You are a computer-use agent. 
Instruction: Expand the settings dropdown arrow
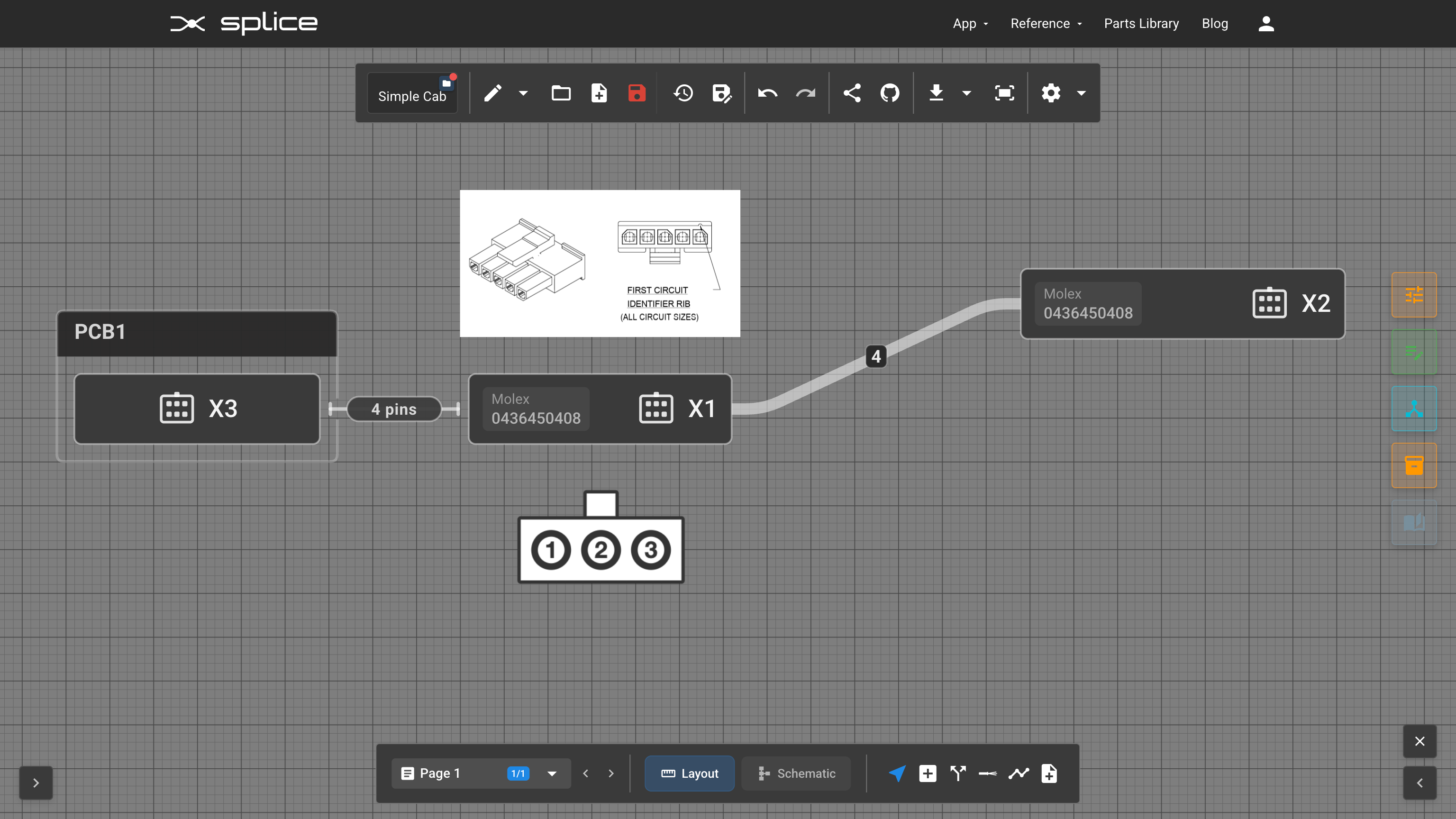[x=1081, y=93]
